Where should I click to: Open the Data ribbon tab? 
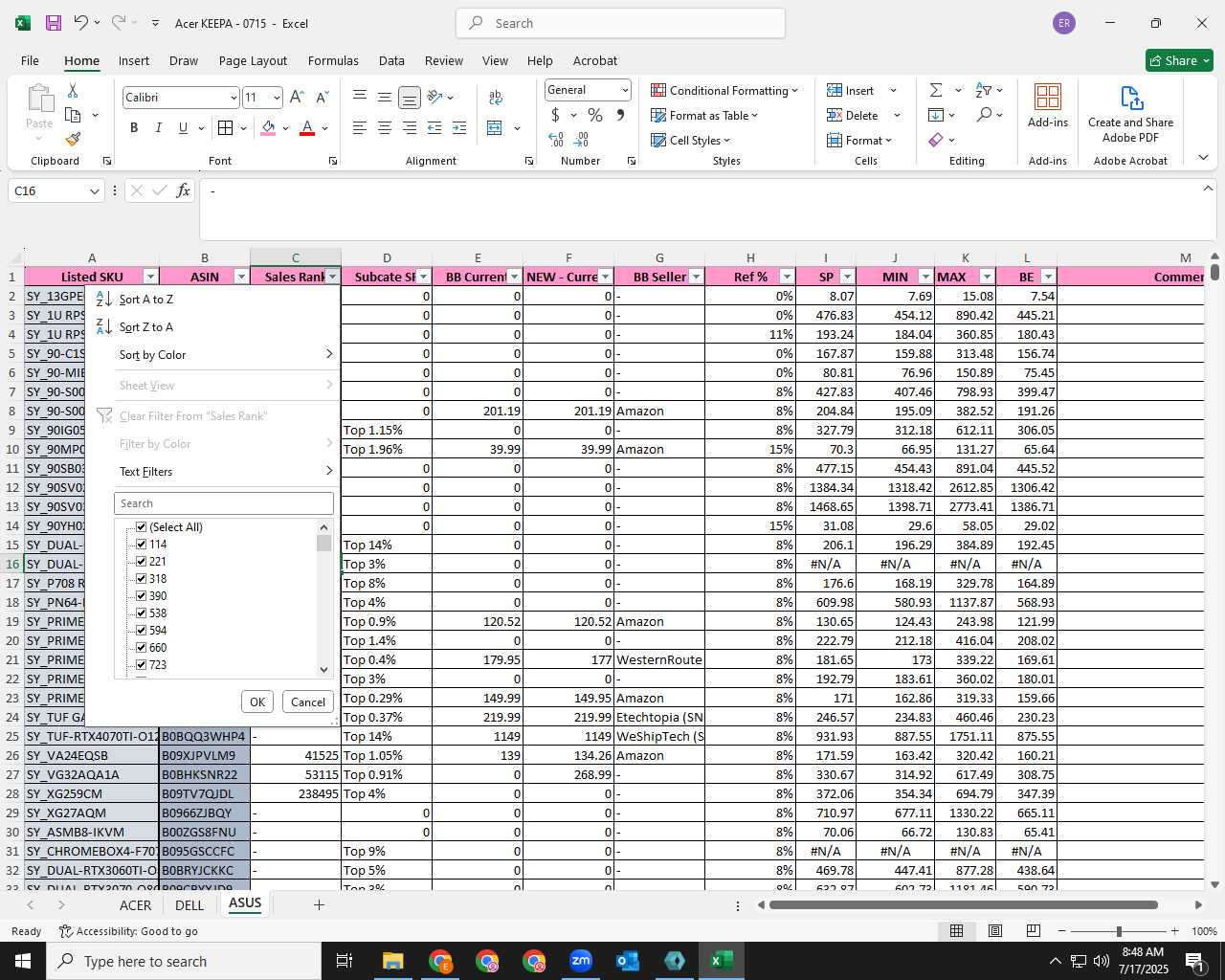coord(391,60)
